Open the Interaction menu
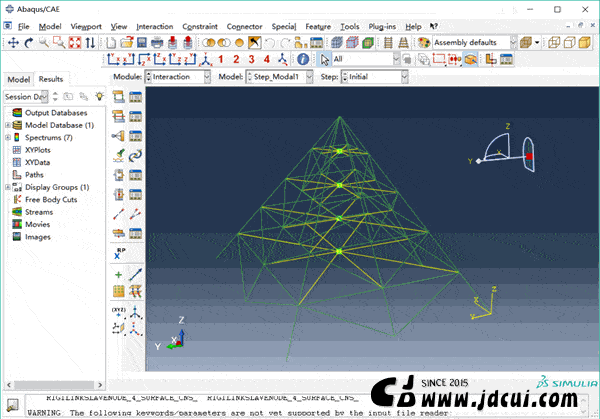 (155, 26)
